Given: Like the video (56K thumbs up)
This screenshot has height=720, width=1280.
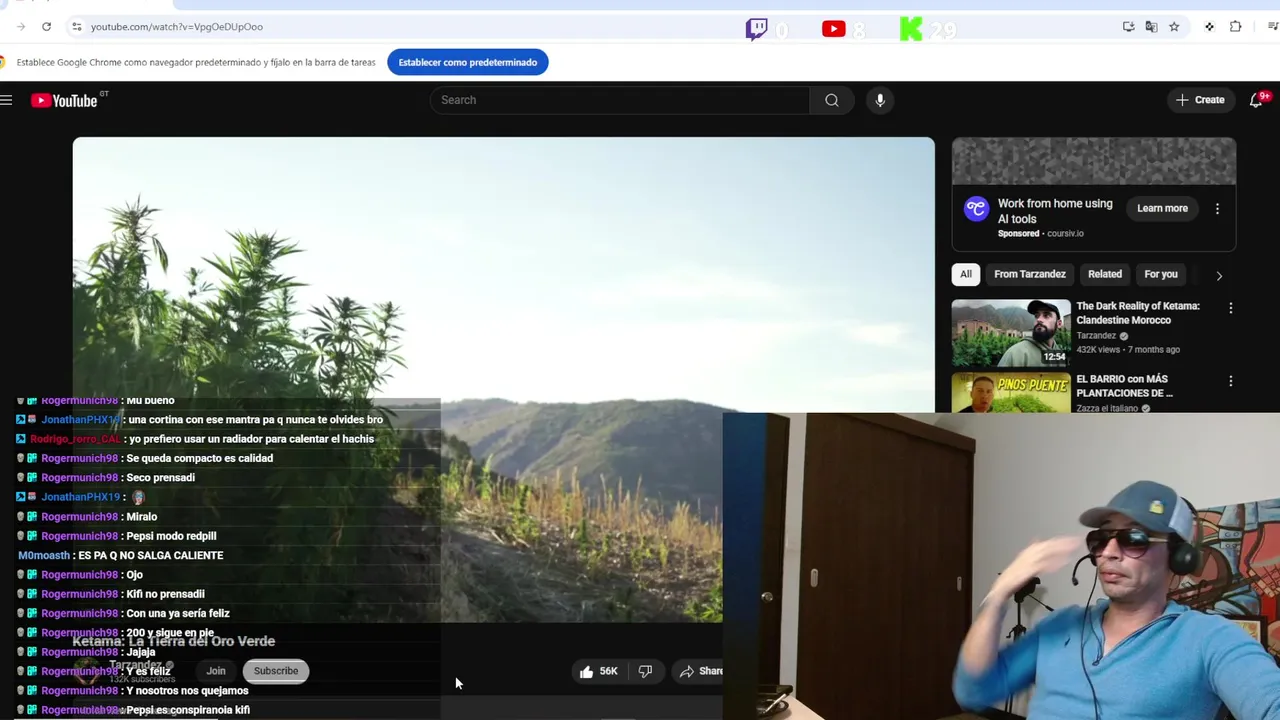Looking at the screenshot, I should click(599, 671).
